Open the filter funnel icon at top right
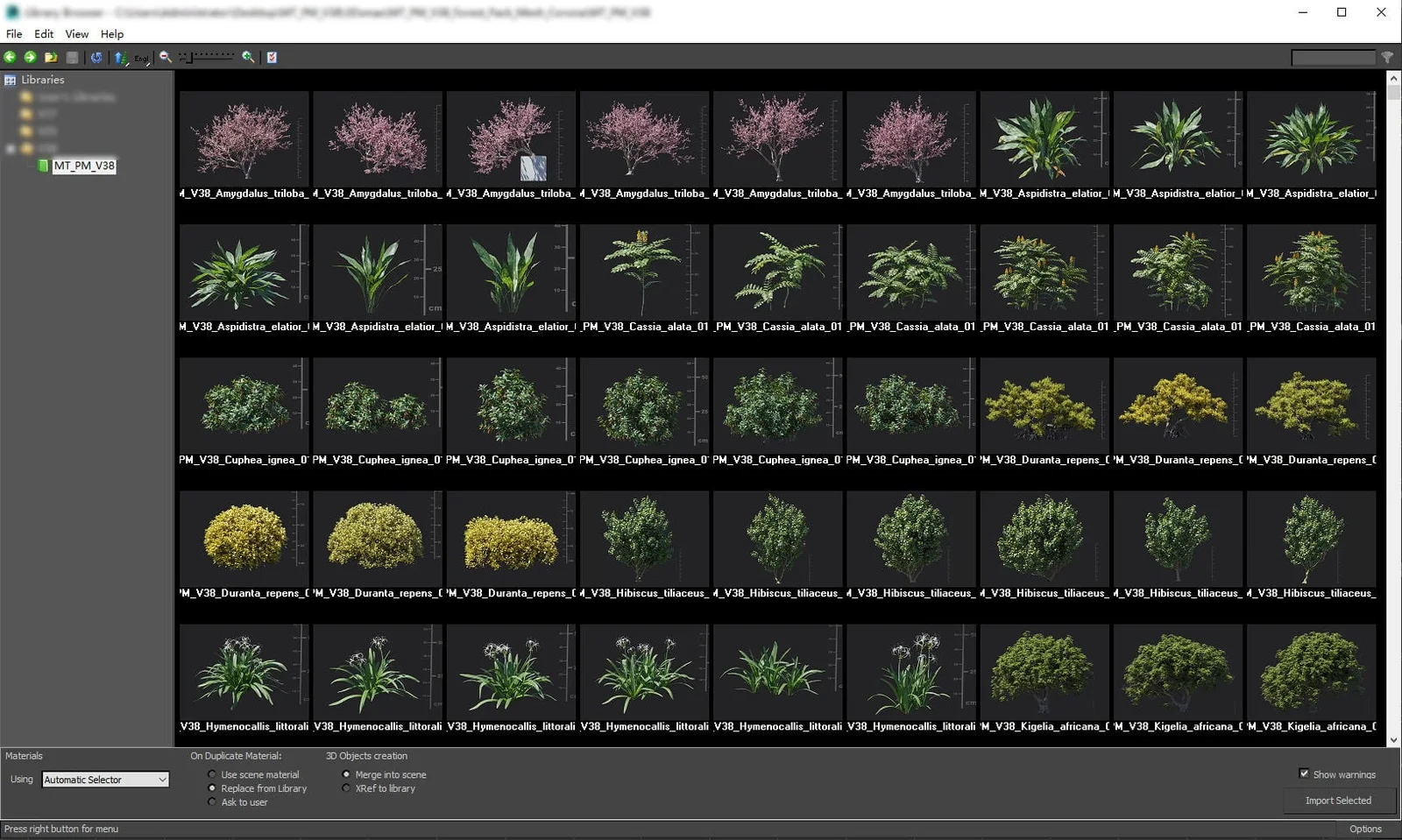 (x=1387, y=57)
